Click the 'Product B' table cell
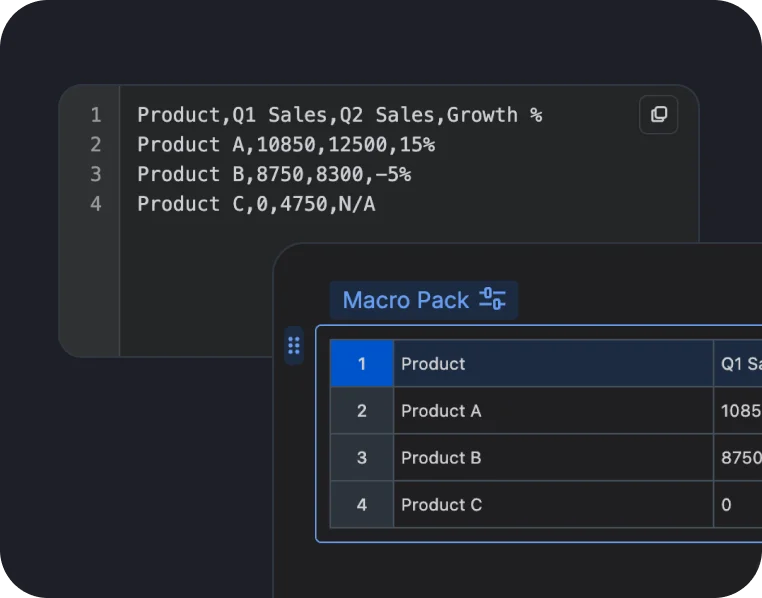The width and height of the screenshot is (762, 598). 554,458
